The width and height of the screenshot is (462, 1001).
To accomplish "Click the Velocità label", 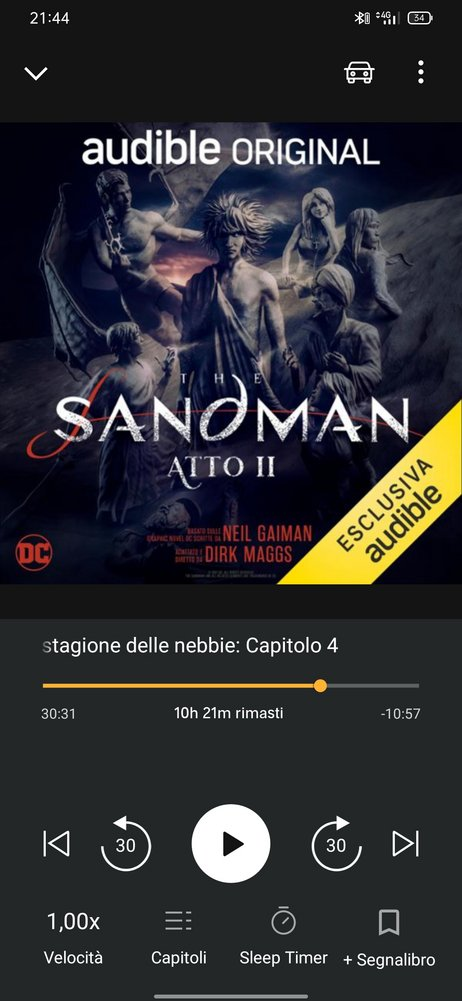I will (73, 958).
